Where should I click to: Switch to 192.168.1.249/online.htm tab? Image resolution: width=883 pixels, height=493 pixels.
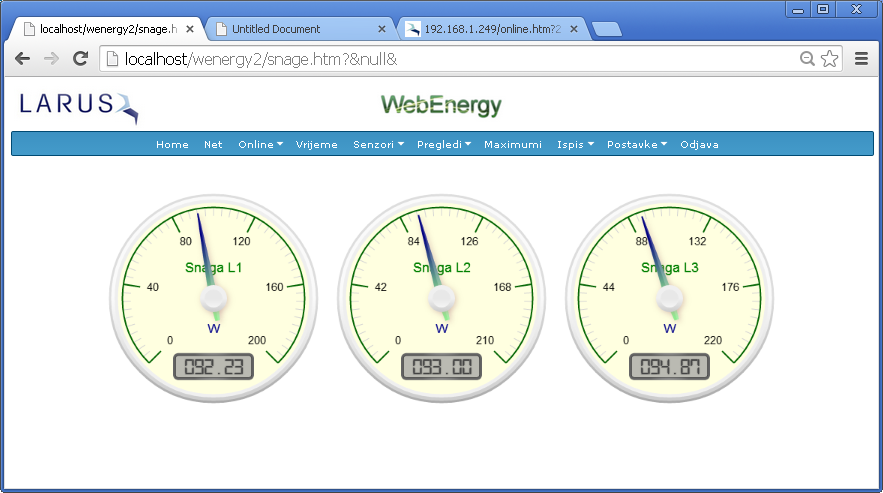point(490,29)
